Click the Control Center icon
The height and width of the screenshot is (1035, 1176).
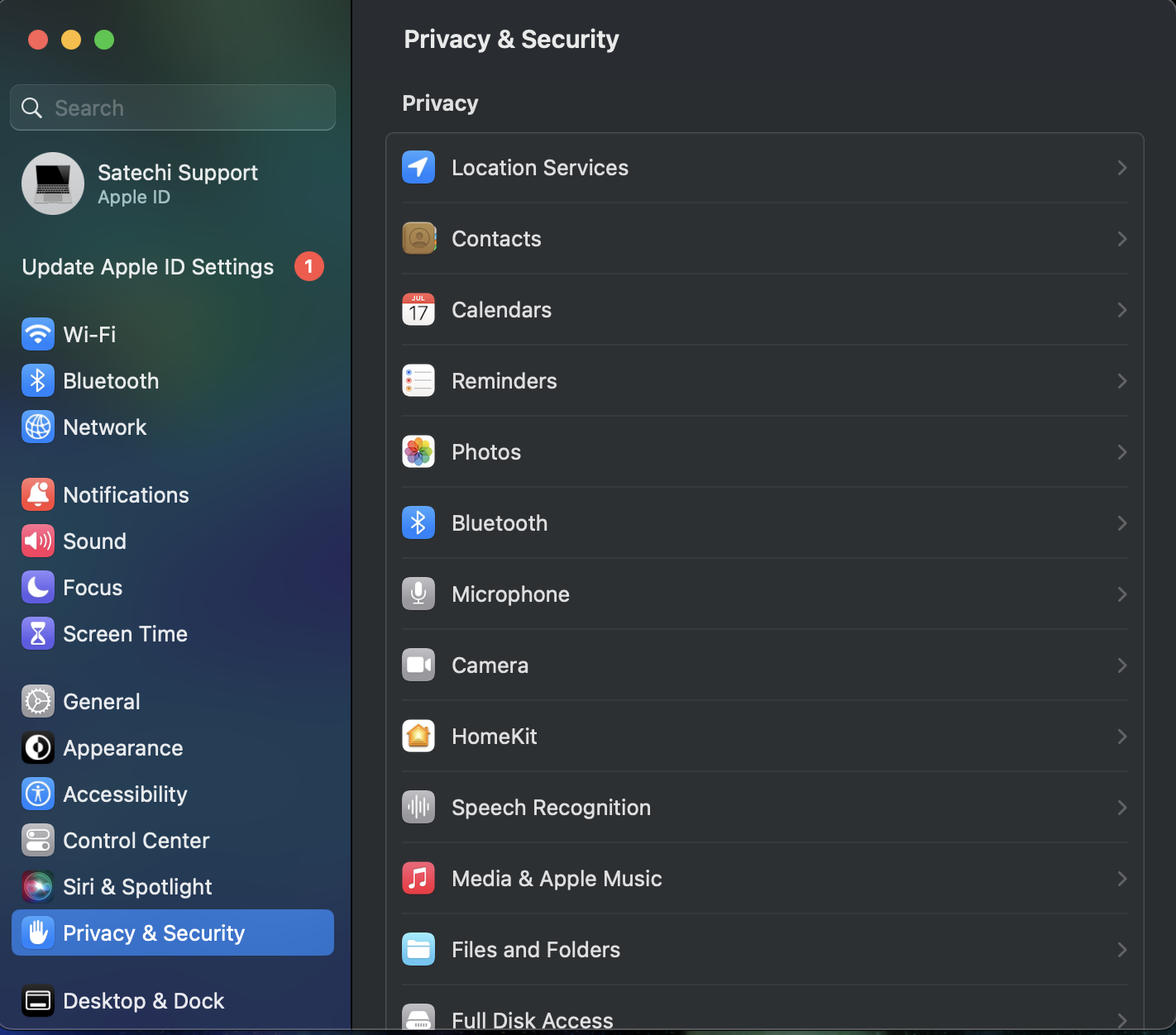point(38,841)
